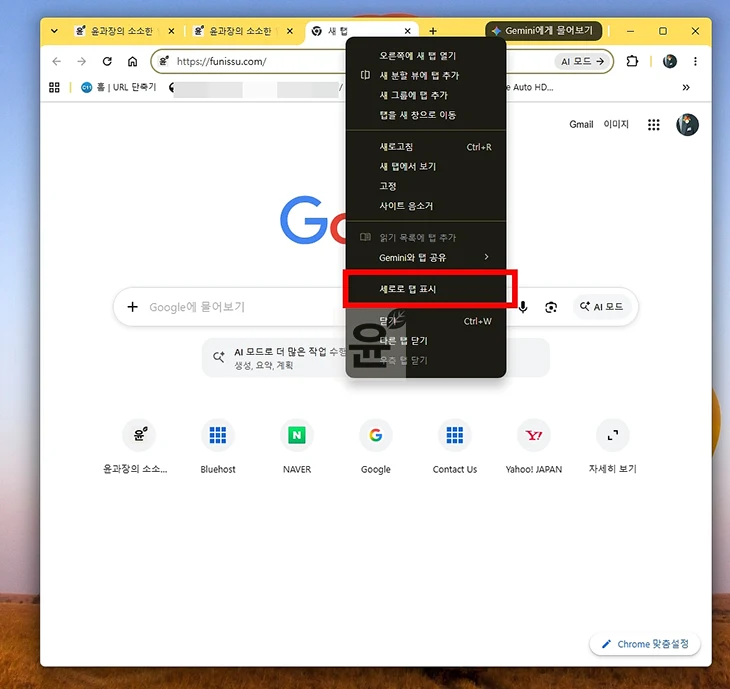Open the tab search dropdown arrow
This screenshot has width=730, height=689.
[54, 31]
